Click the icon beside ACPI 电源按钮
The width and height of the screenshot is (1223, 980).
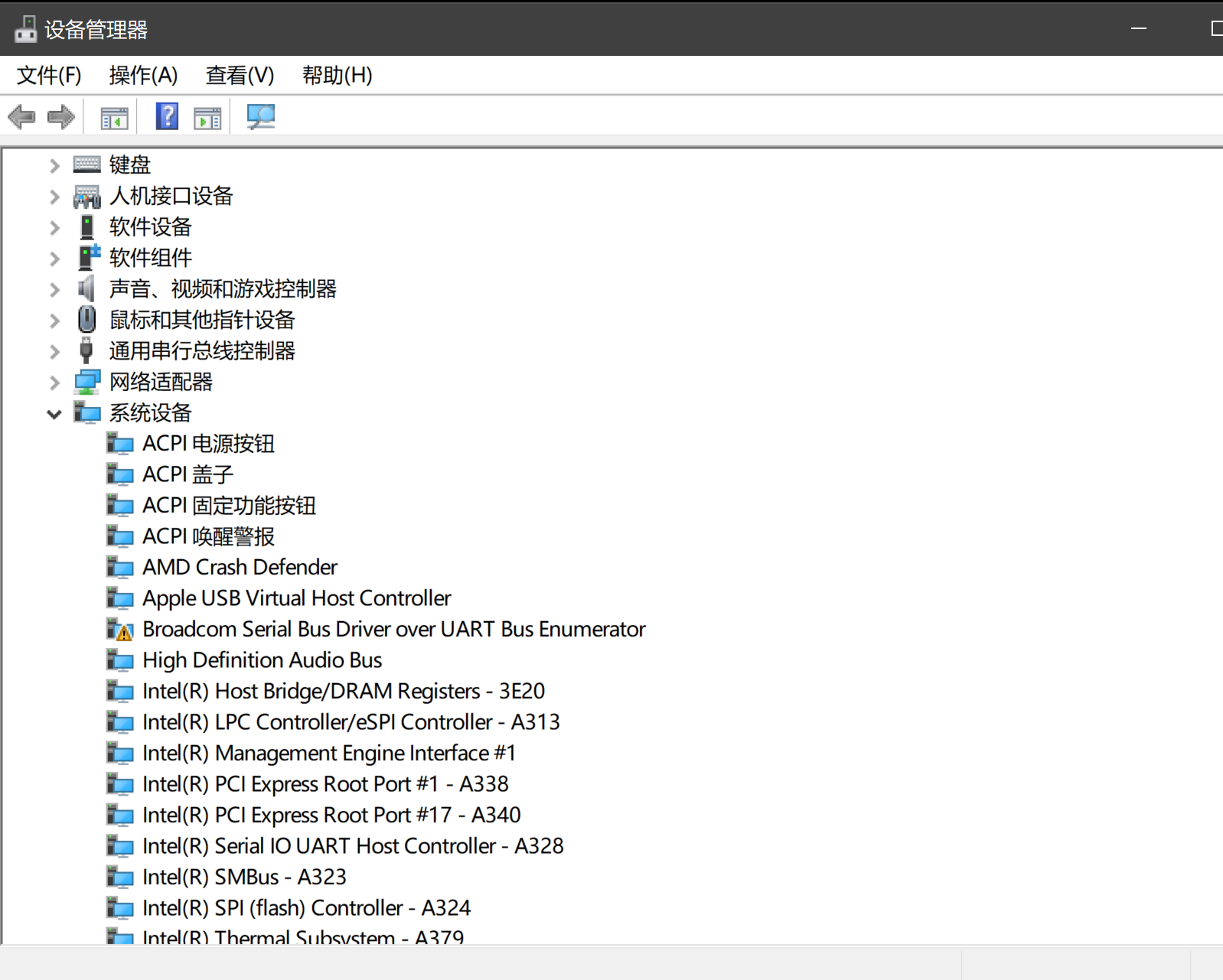click(119, 444)
